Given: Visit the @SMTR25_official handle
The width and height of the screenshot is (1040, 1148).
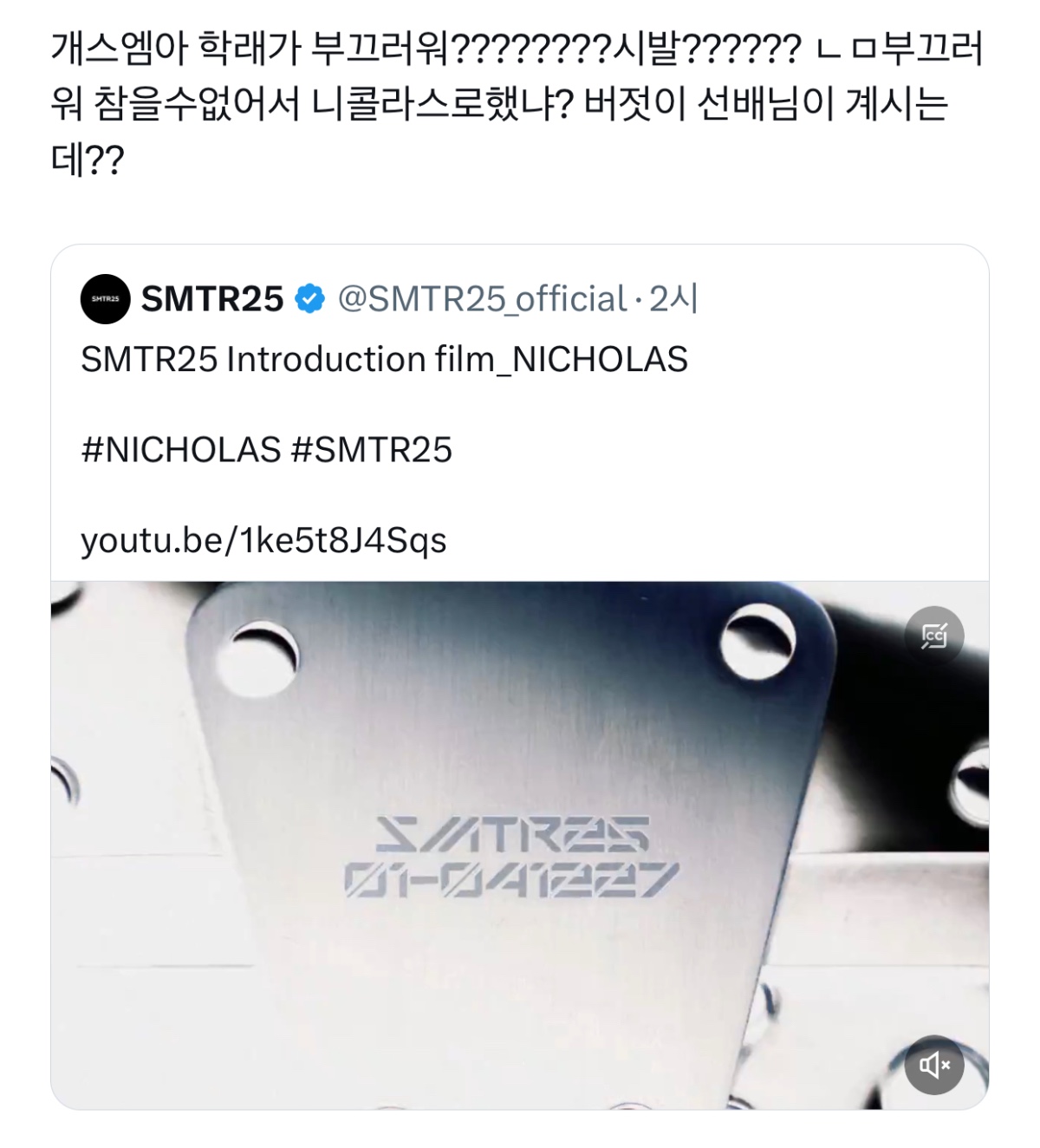Looking at the screenshot, I should [x=482, y=299].
